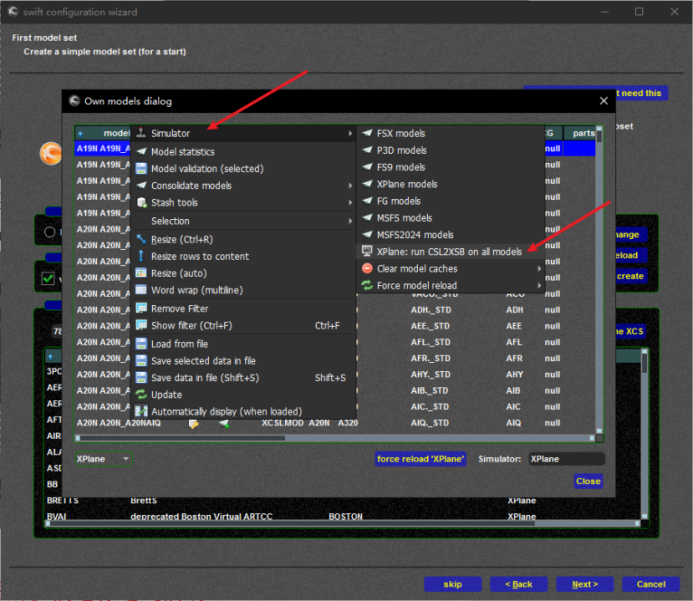Click the plane icon next to MSFS2024 models

point(367,235)
